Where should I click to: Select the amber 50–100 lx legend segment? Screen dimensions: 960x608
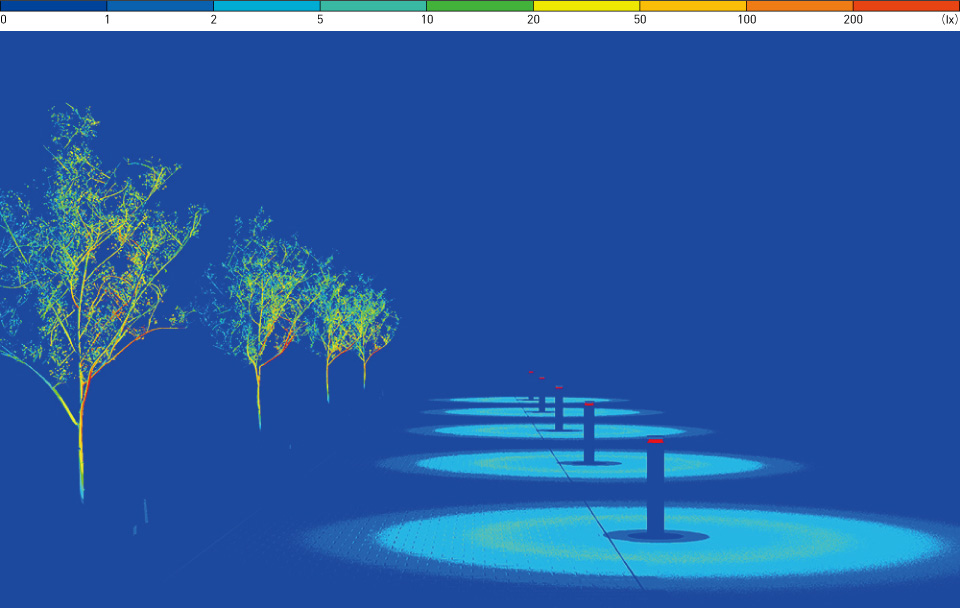pos(693,6)
